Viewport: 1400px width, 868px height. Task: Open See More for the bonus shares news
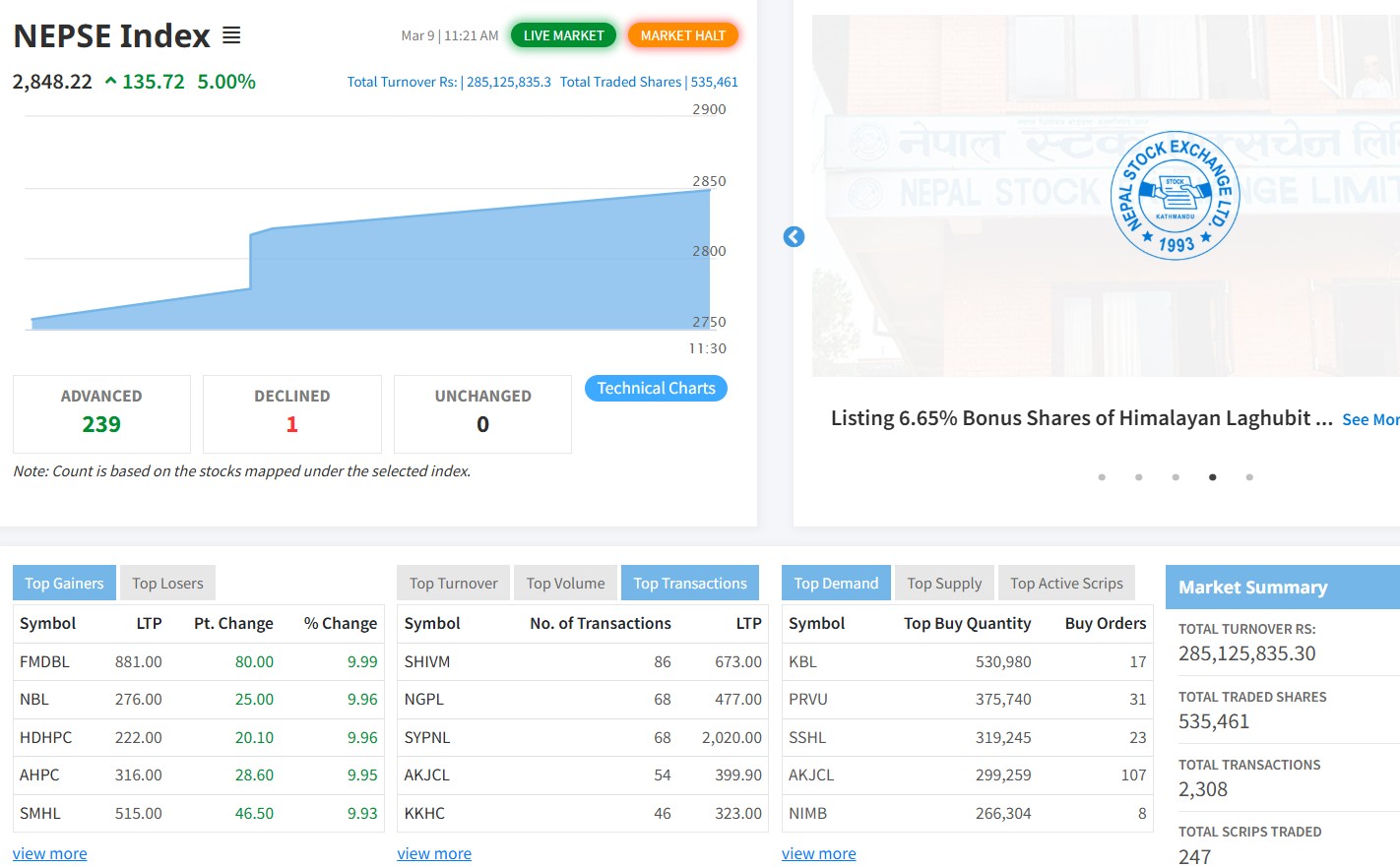click(x=1369, y=420)
